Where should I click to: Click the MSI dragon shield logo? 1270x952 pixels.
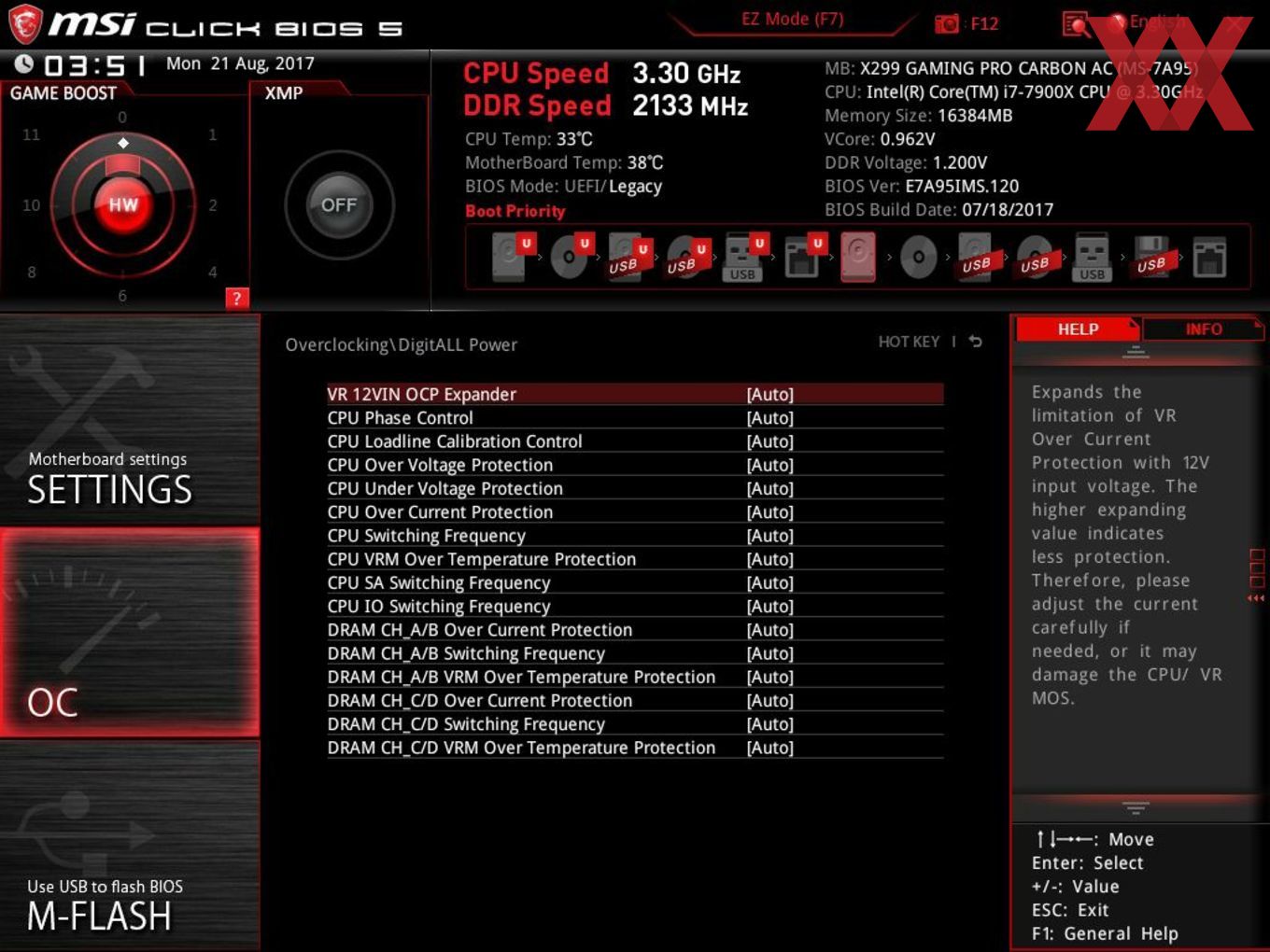[25, 24]
